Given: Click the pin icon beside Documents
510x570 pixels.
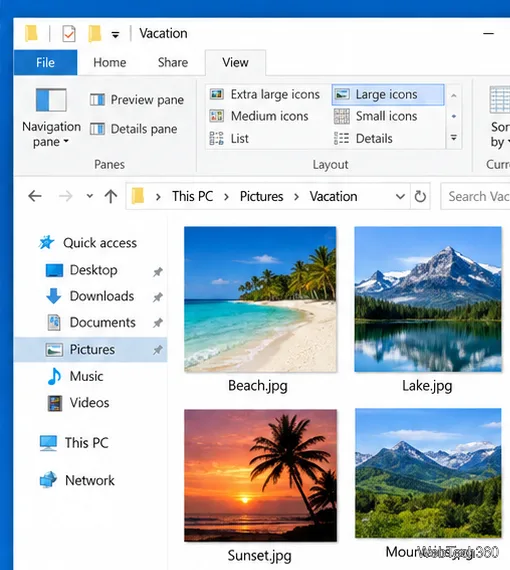Looking at the screenshot, I should [157, 322].
